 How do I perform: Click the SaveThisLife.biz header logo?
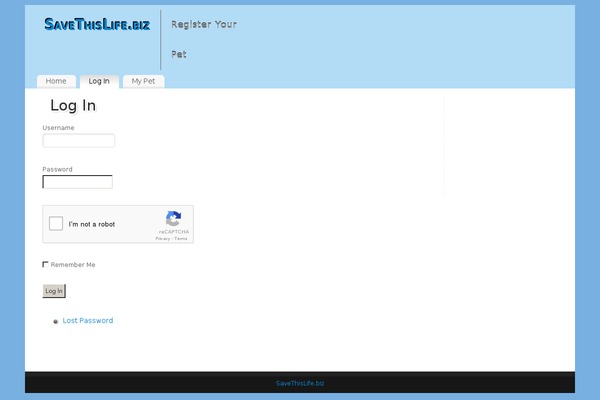pyautogui.click(x=97, y=24)
